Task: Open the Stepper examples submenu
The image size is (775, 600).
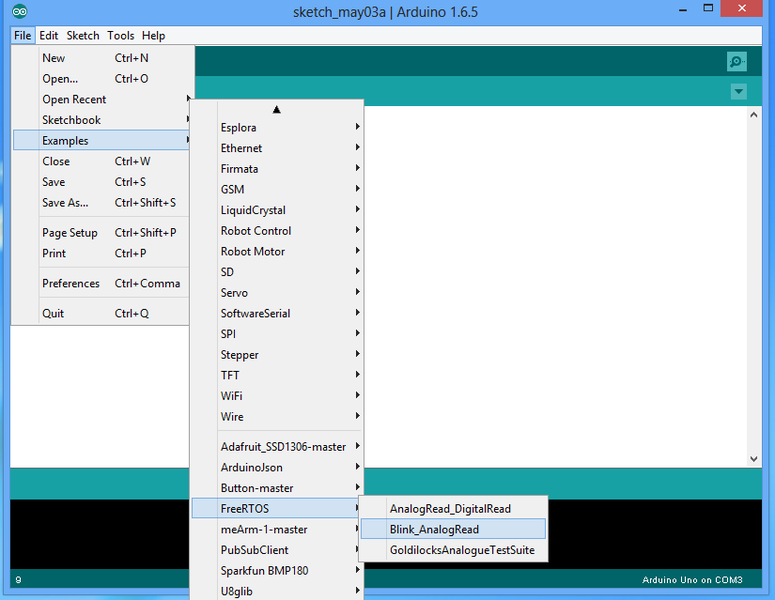Action: [277, 355]
